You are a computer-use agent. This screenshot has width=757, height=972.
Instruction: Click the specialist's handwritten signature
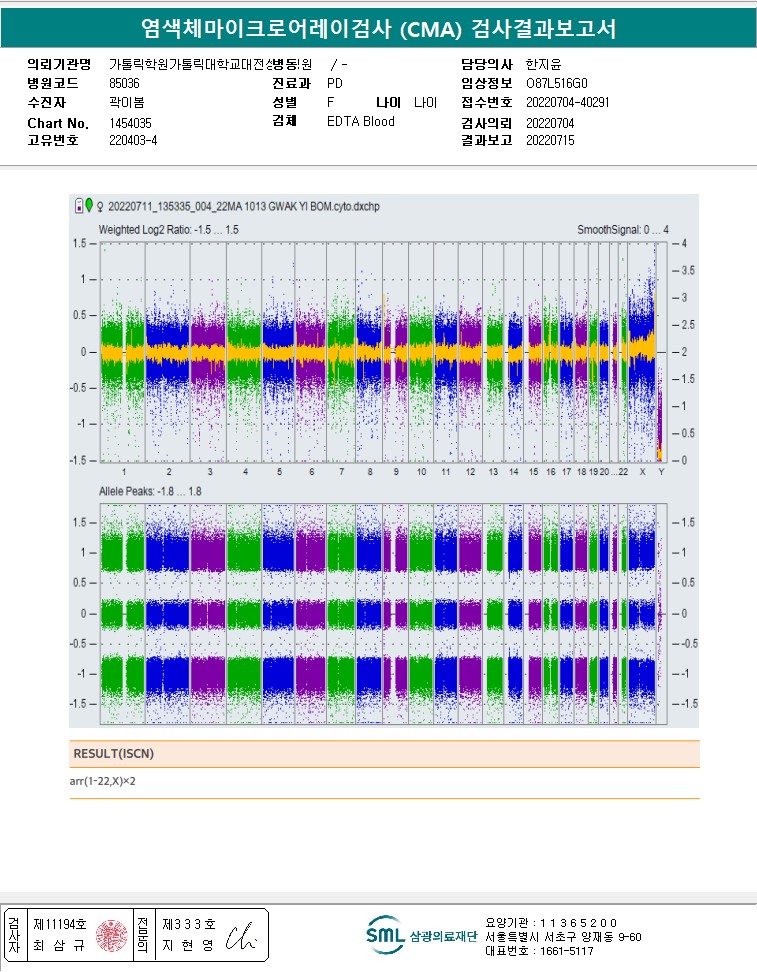coord(241,935)
